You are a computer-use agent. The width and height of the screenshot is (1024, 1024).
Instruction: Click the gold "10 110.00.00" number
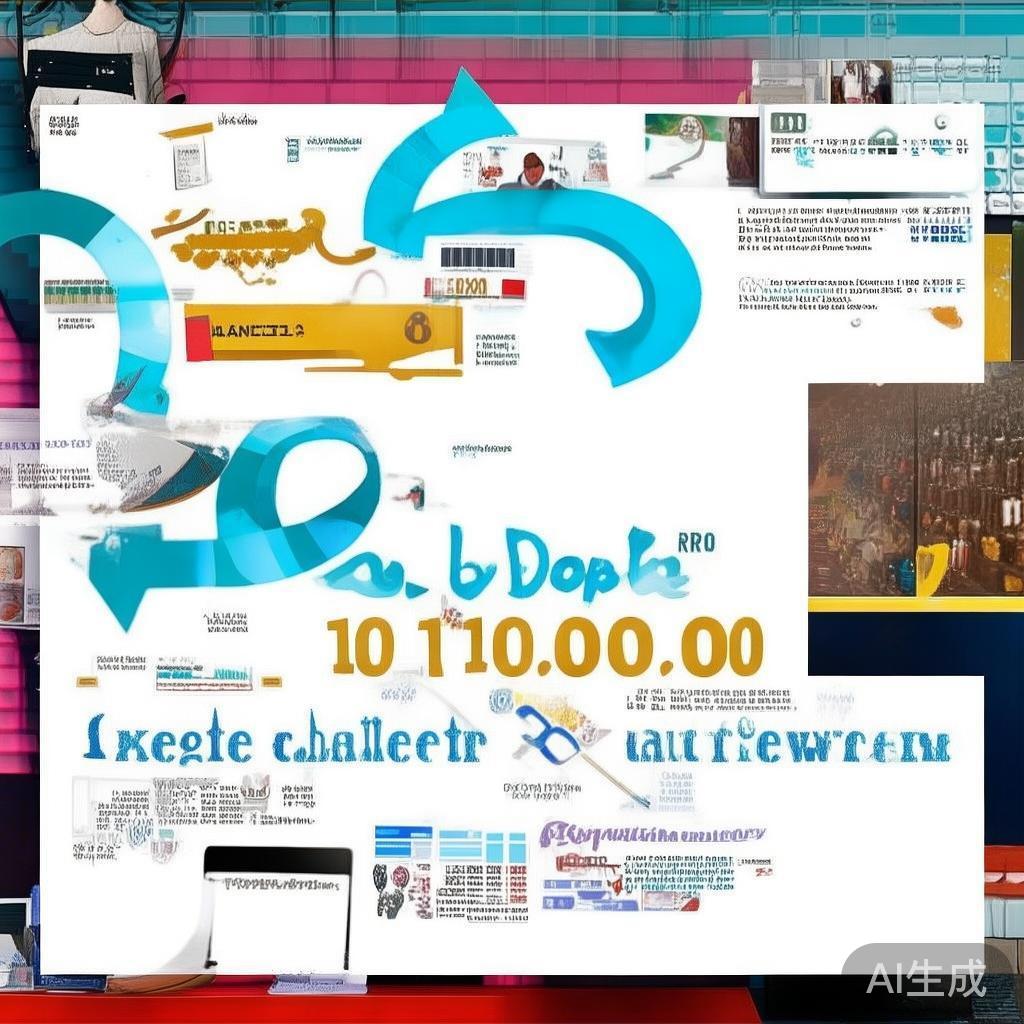[x=545, y=647]
